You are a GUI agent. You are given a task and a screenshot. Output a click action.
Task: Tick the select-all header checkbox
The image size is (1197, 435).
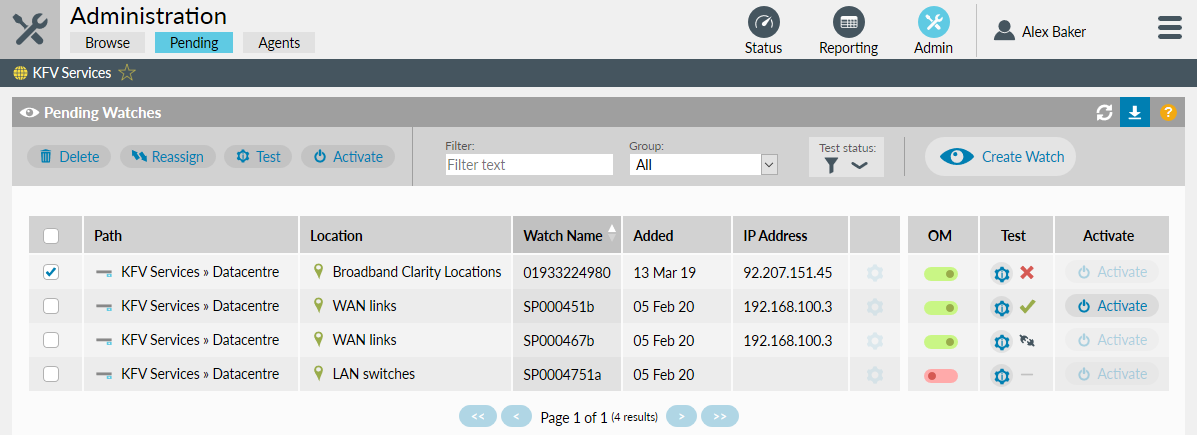pos(51,236)
